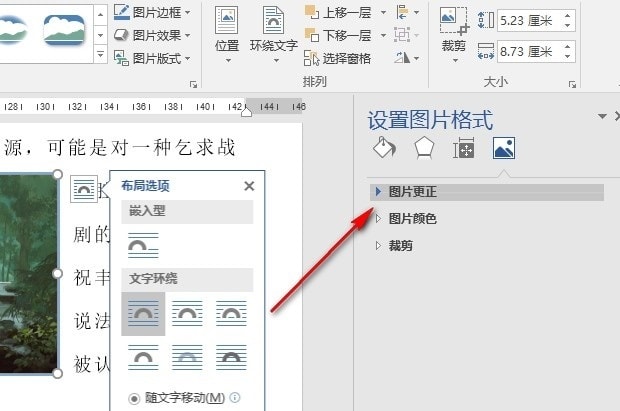620x411 pixels.
Task: Close the 布局选项 popup
Action: [x=249, y=186]
